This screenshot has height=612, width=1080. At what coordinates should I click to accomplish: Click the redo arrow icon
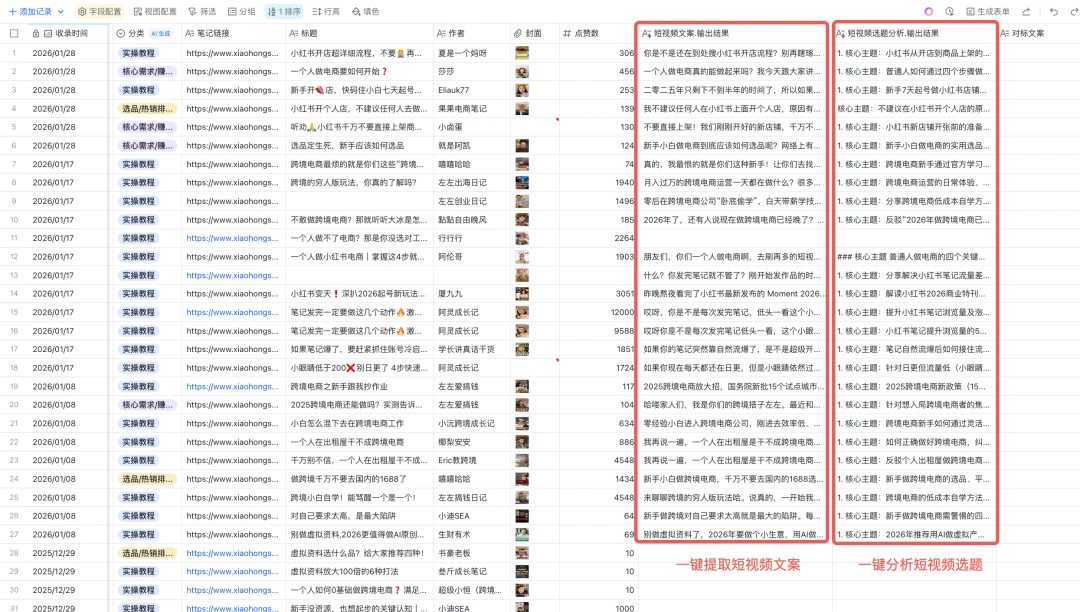pos(1073,11)
